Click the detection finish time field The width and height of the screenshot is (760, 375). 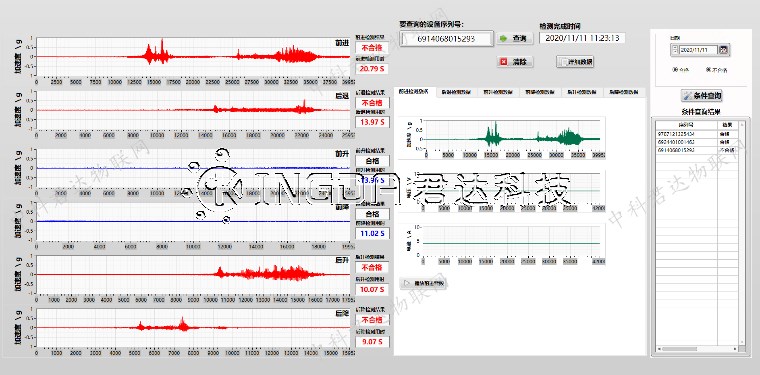[582, 38]
